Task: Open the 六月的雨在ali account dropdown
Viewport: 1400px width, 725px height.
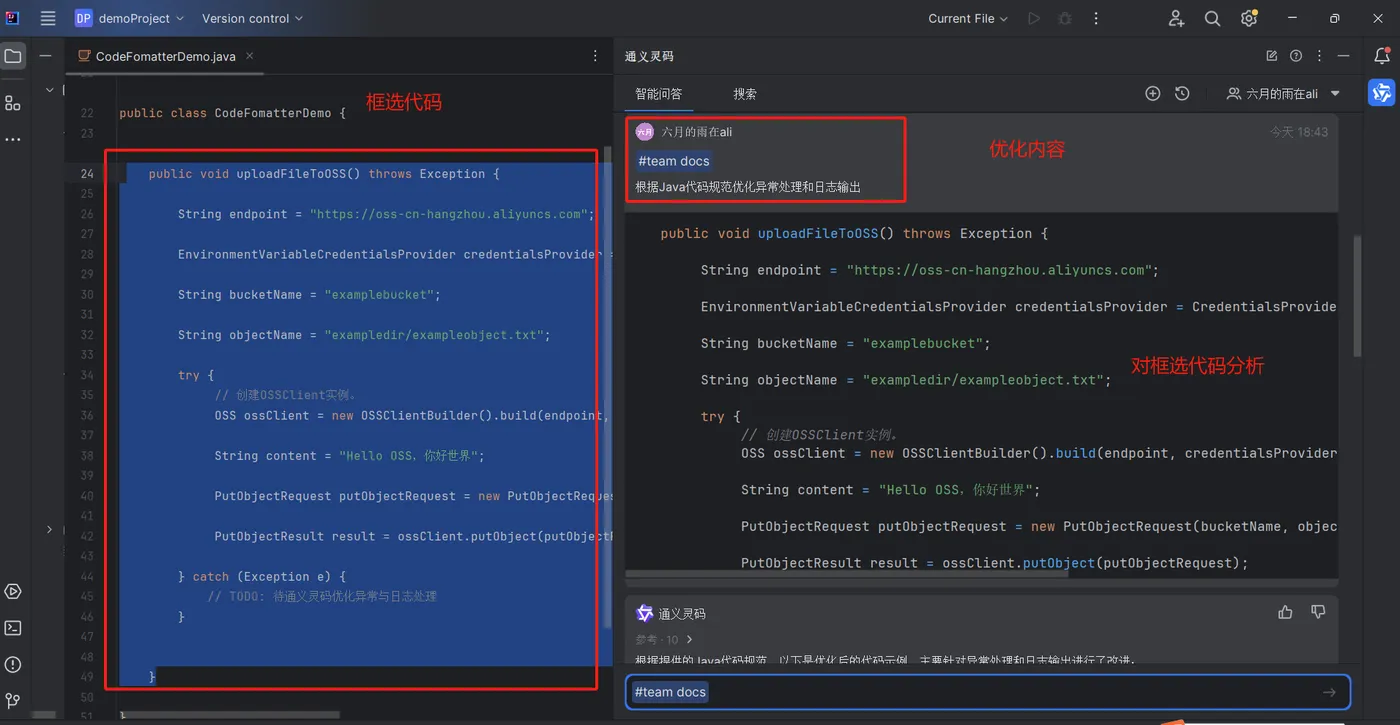Action: pyautogui.click(x=1284, y=93)
